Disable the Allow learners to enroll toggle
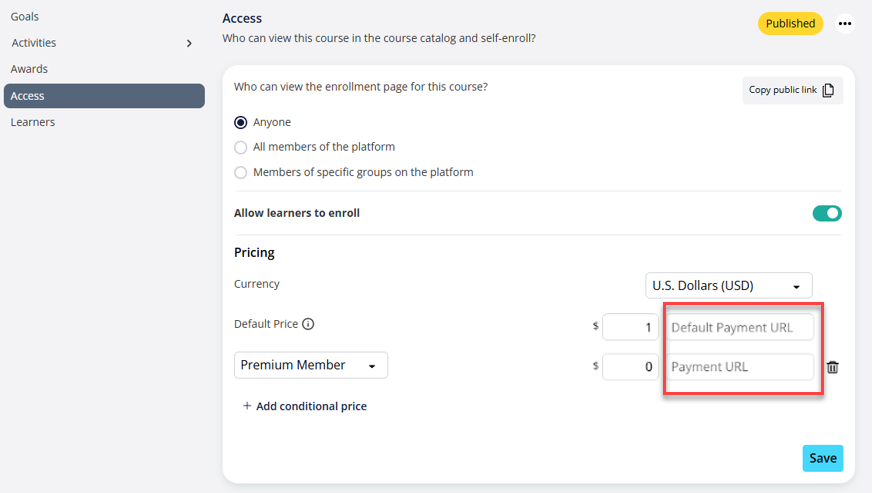The height and width of the screenshot is (493, 876). click(827, 213)
